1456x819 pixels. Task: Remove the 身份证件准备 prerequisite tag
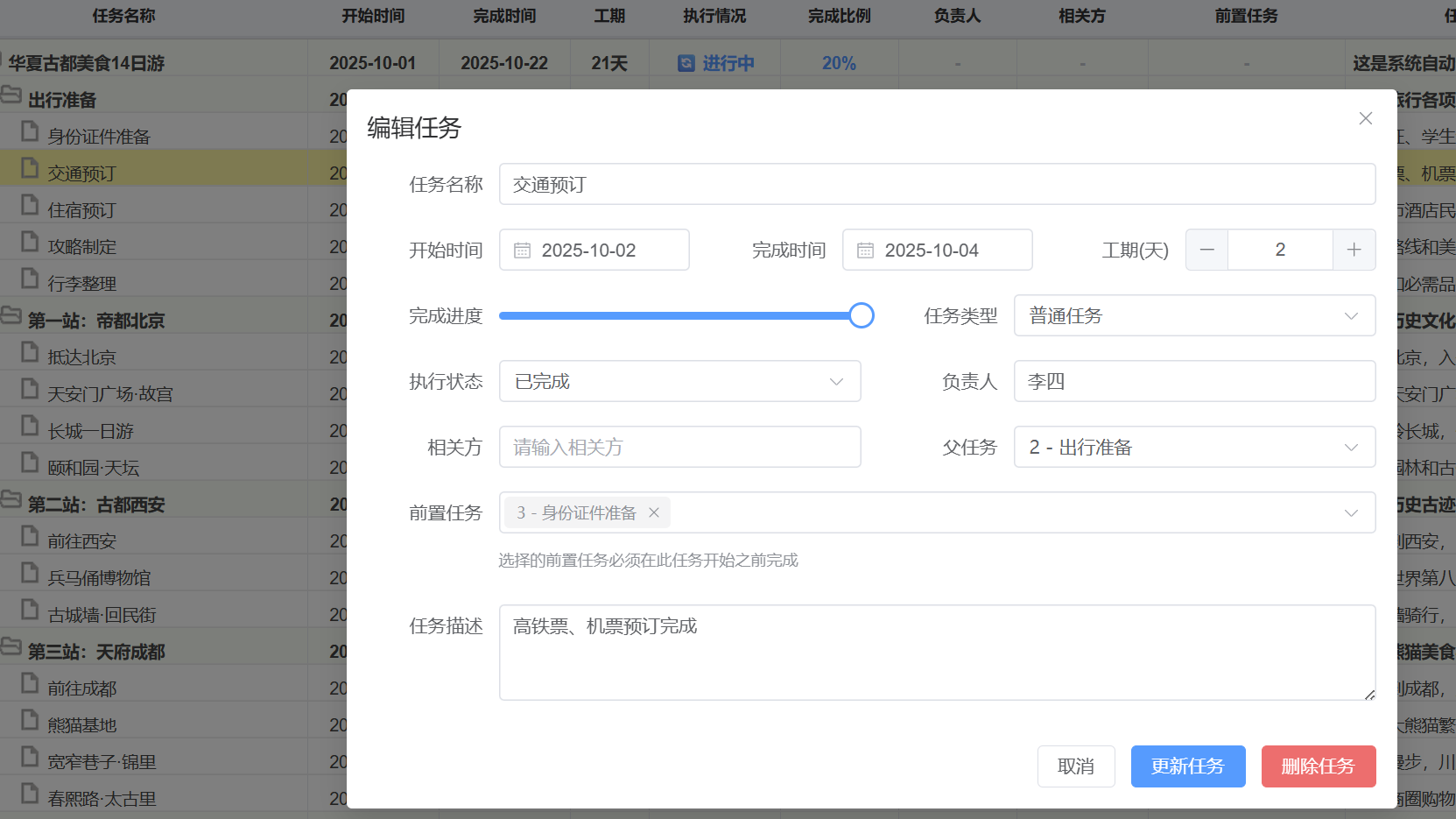pos(654,512)
